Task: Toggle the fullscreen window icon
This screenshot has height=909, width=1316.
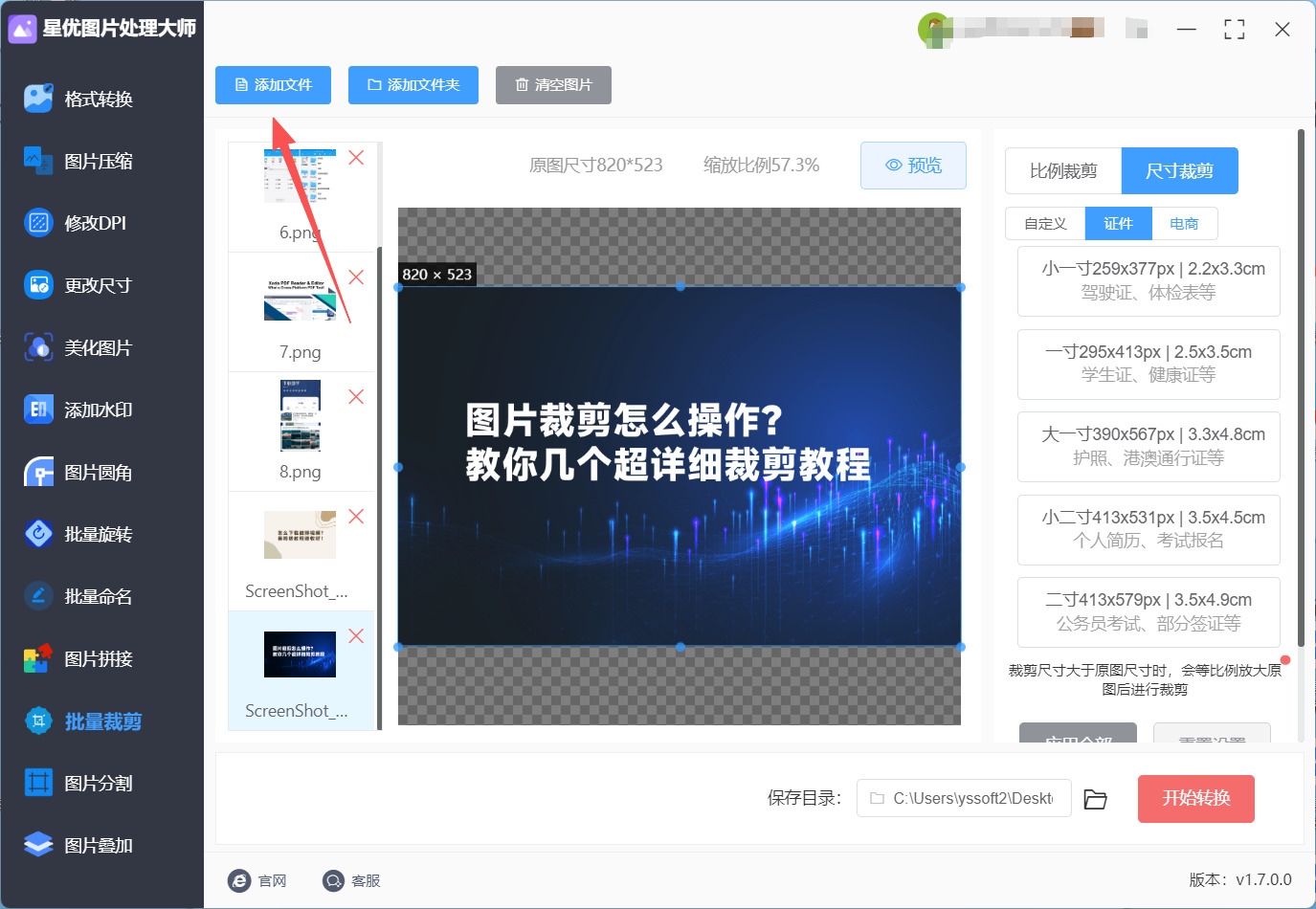Action: tap(1235, 30)
